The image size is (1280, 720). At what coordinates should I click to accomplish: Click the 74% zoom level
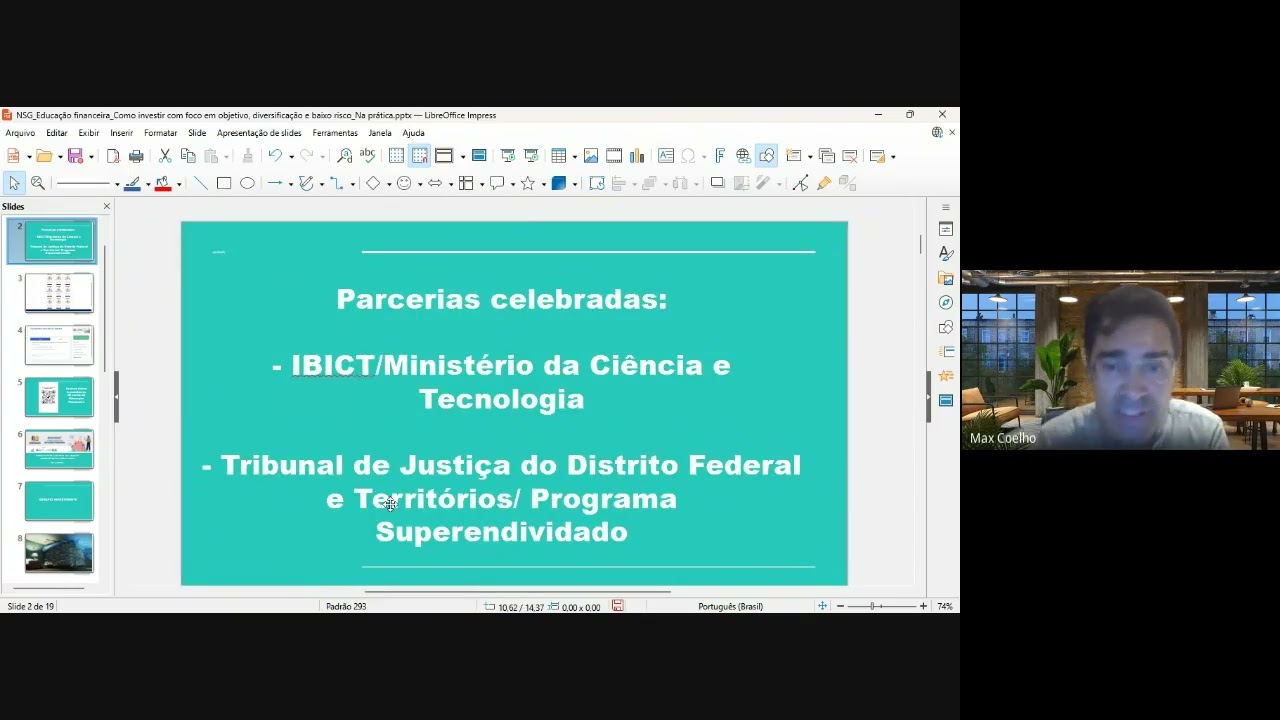pyautogui.click(x=945, y=606)
